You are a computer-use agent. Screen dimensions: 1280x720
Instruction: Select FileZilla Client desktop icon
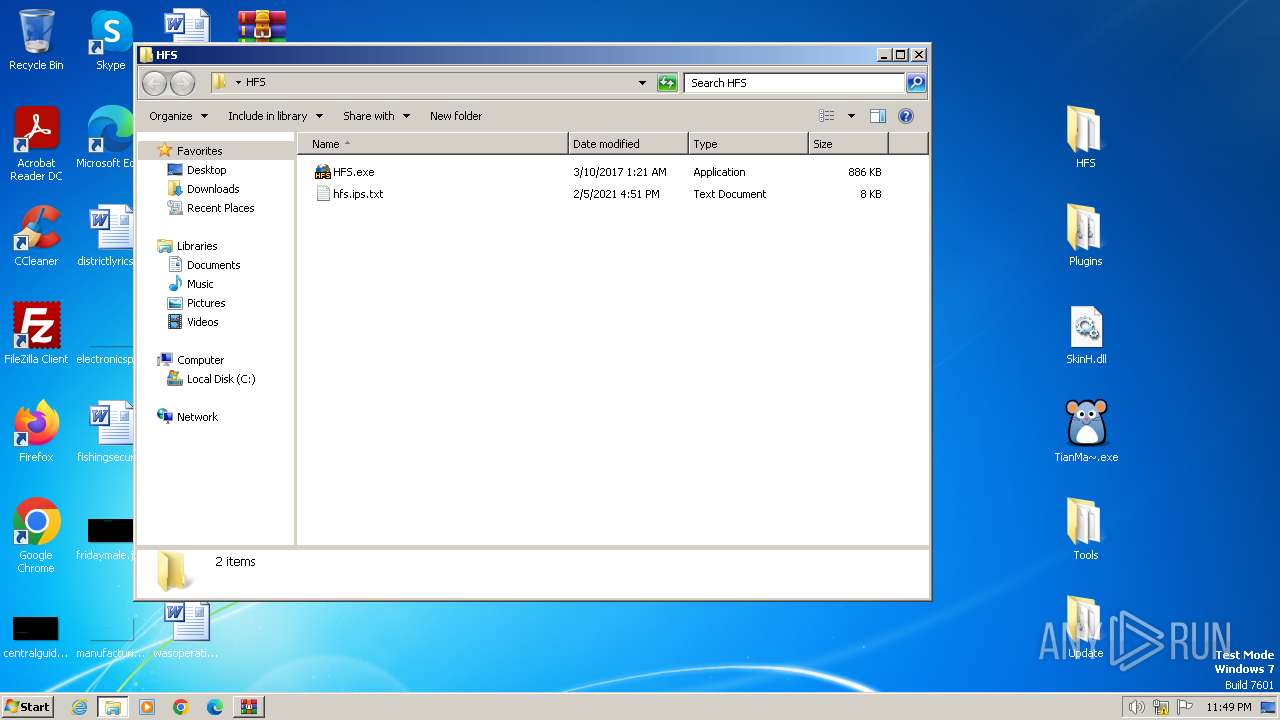point(36,334)
